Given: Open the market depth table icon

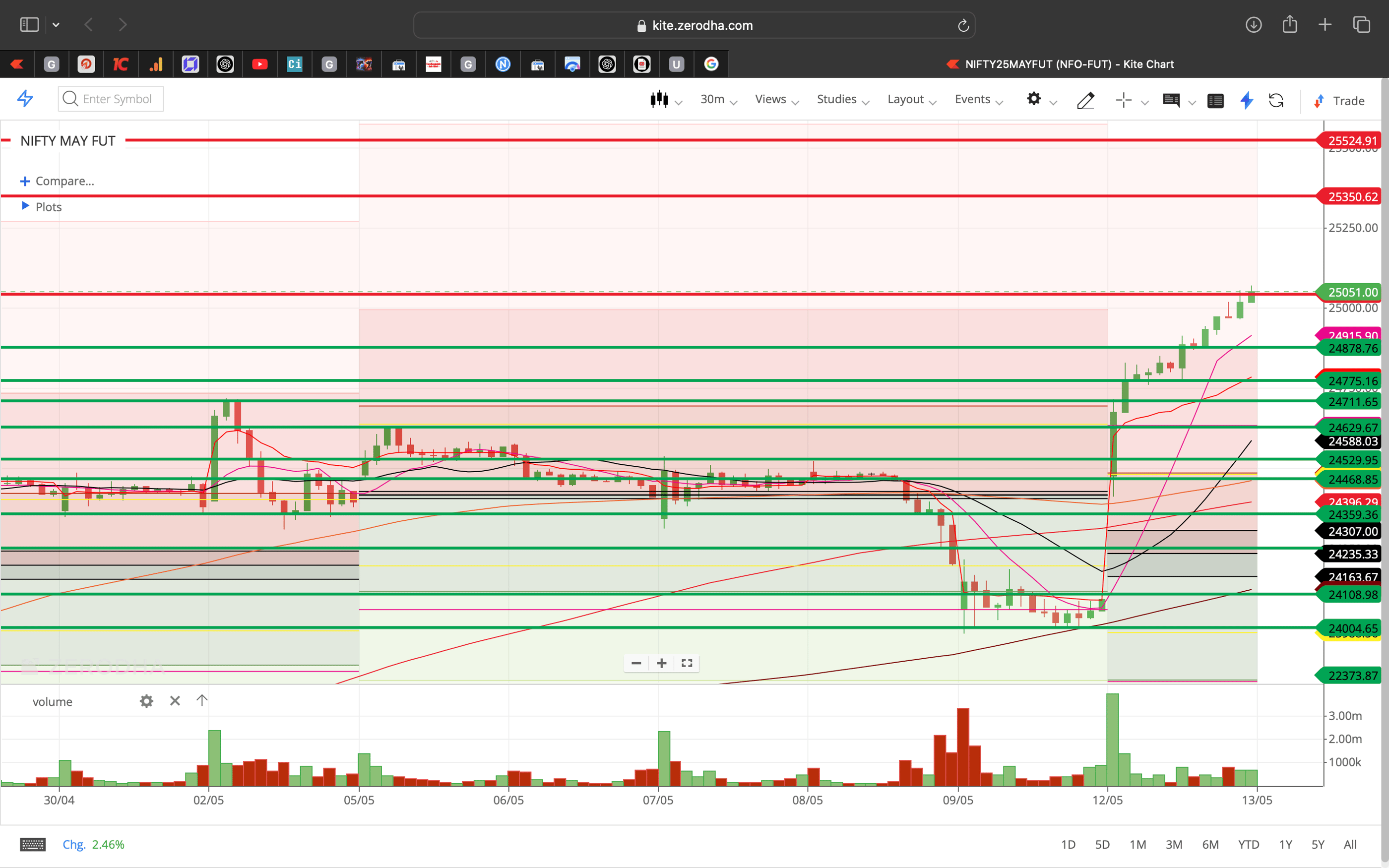Looking at the screenshot, I should [x=1216, y=101].
